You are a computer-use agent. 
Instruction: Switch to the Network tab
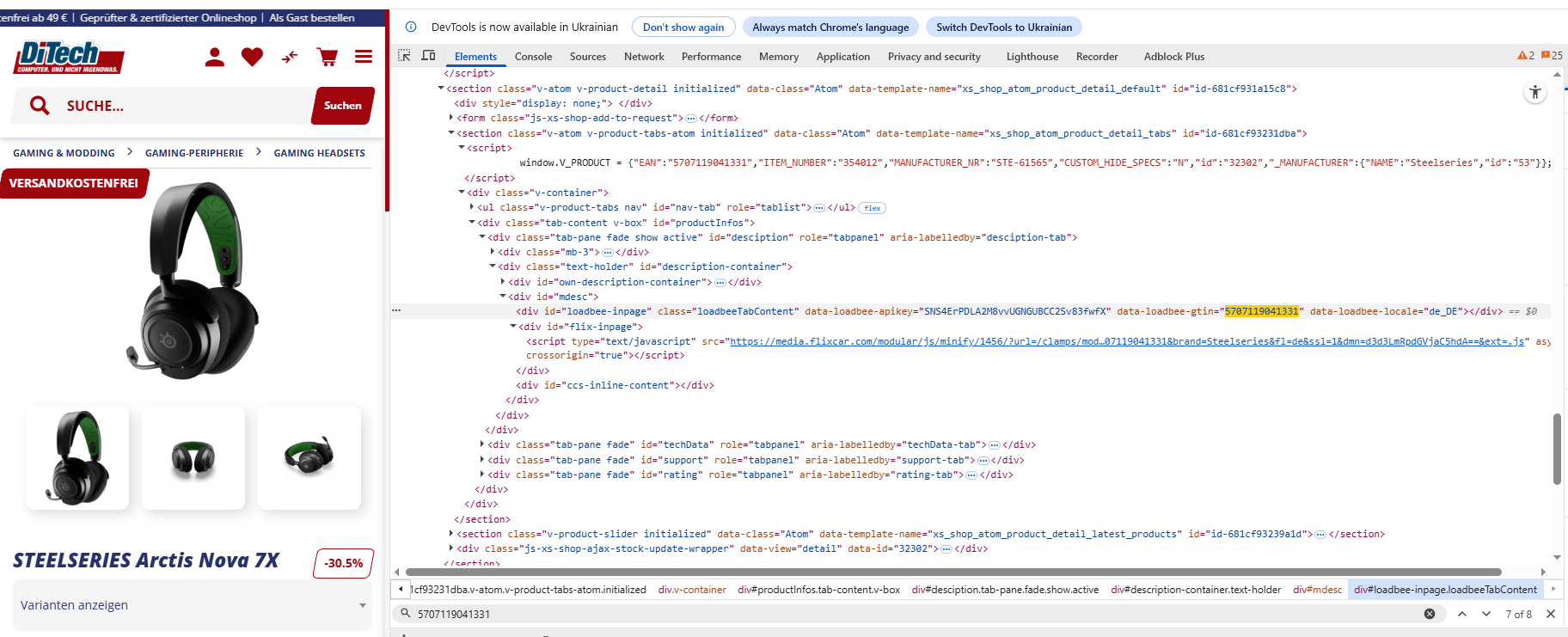click(644, 56)
